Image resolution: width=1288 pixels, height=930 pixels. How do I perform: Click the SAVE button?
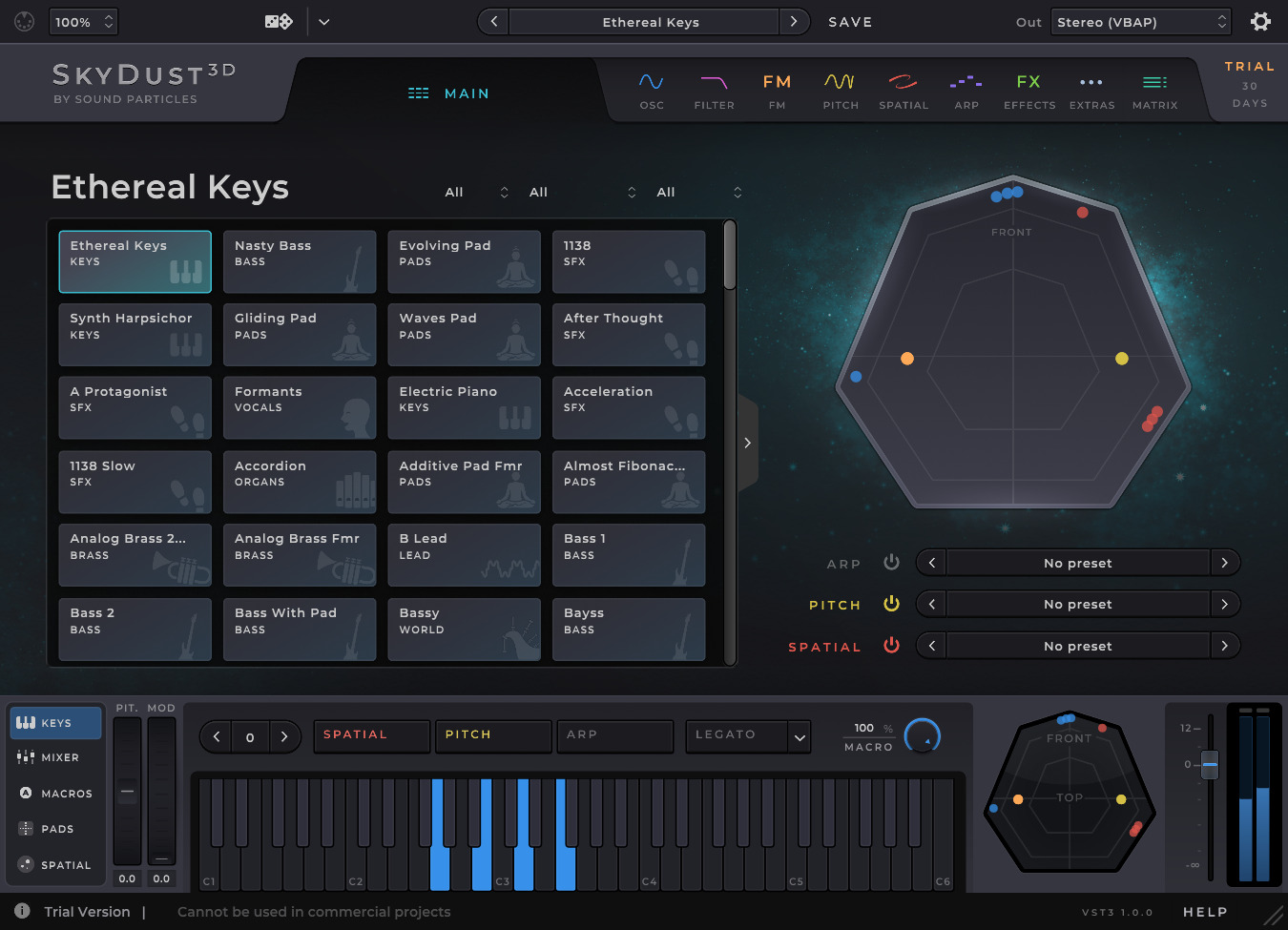(850, 22)
